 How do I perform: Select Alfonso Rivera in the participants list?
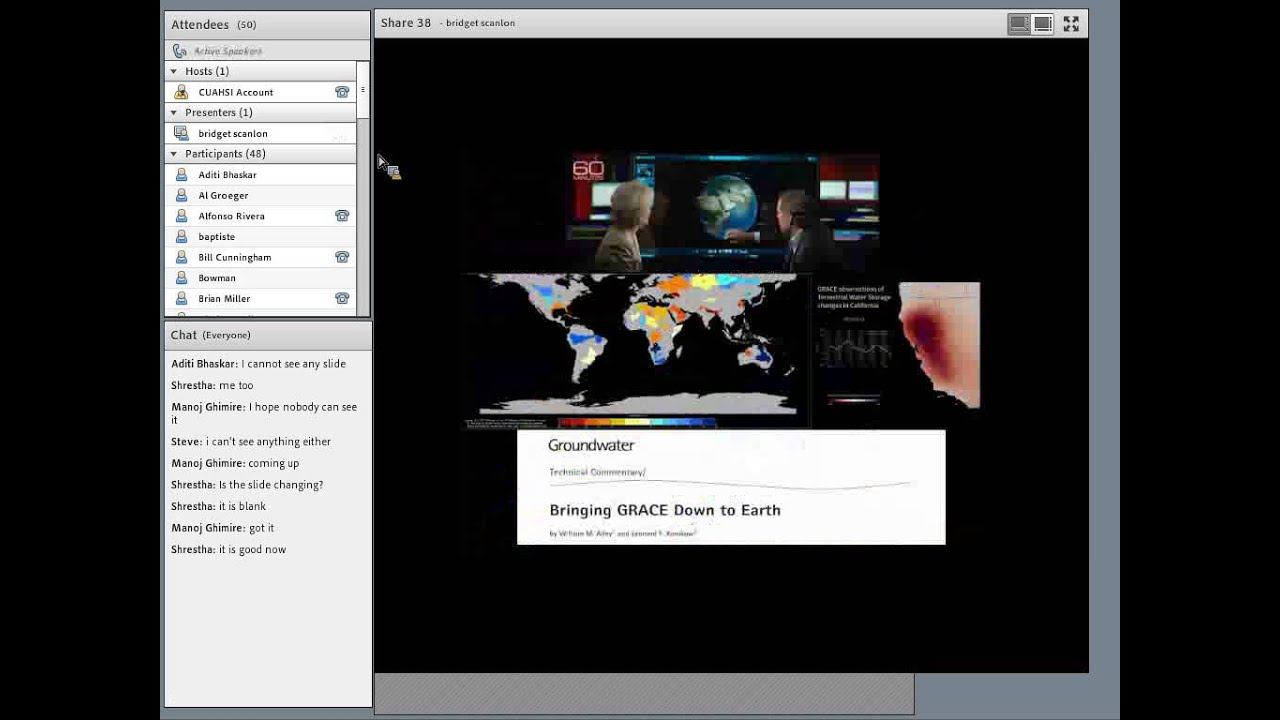point(260,216)
